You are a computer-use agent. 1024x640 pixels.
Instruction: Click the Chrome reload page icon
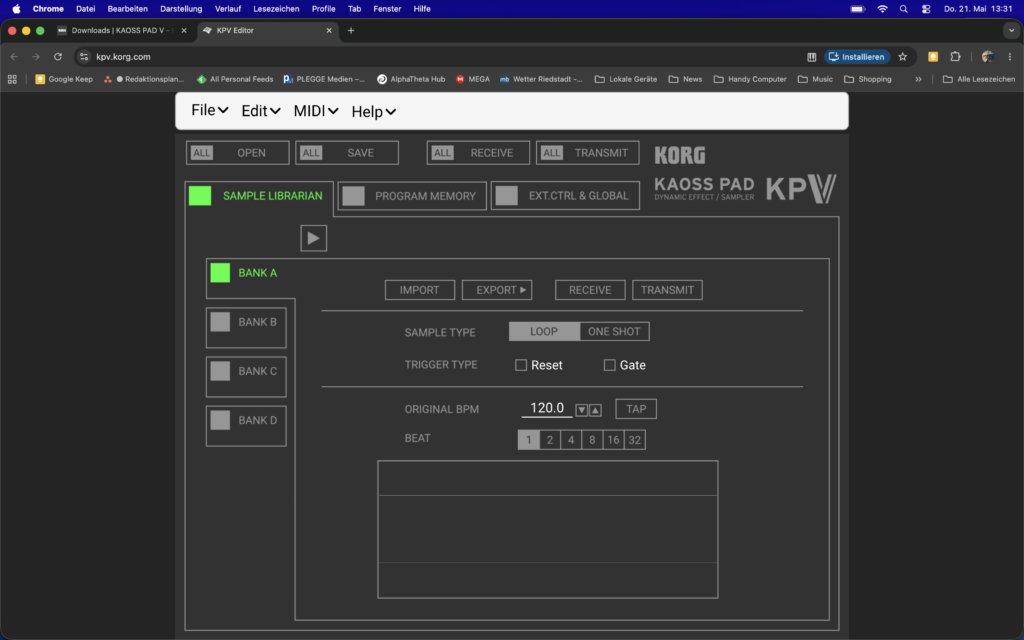pyautogui.click(x=57, y=57)
